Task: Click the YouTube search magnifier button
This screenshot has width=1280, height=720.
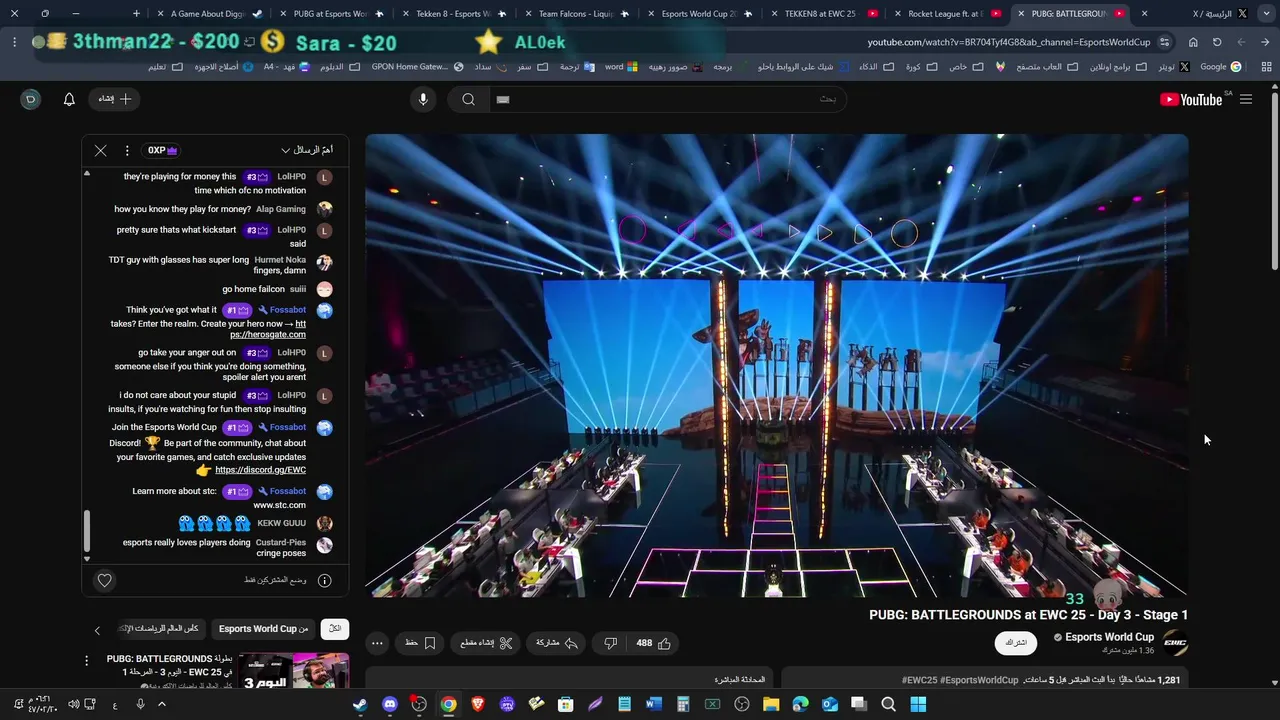Action: click(x=468, y=99)
